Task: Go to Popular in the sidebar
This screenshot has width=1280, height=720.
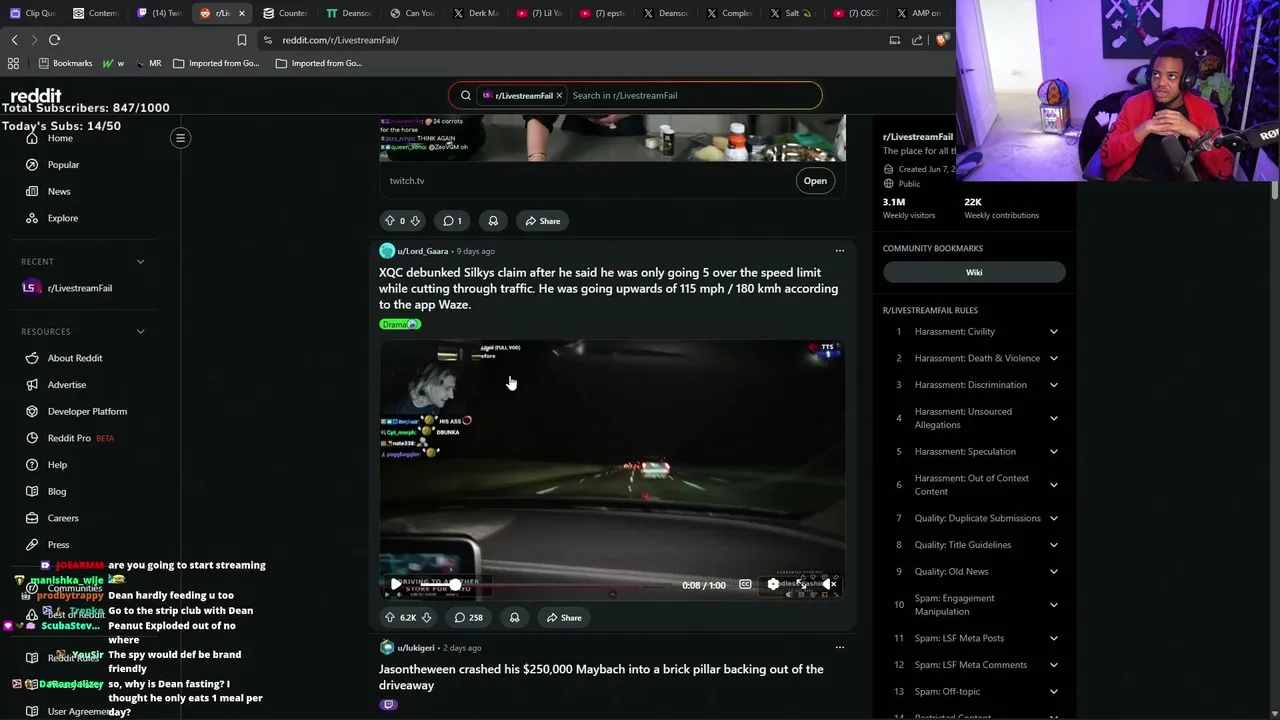Action: coord(63,165)
